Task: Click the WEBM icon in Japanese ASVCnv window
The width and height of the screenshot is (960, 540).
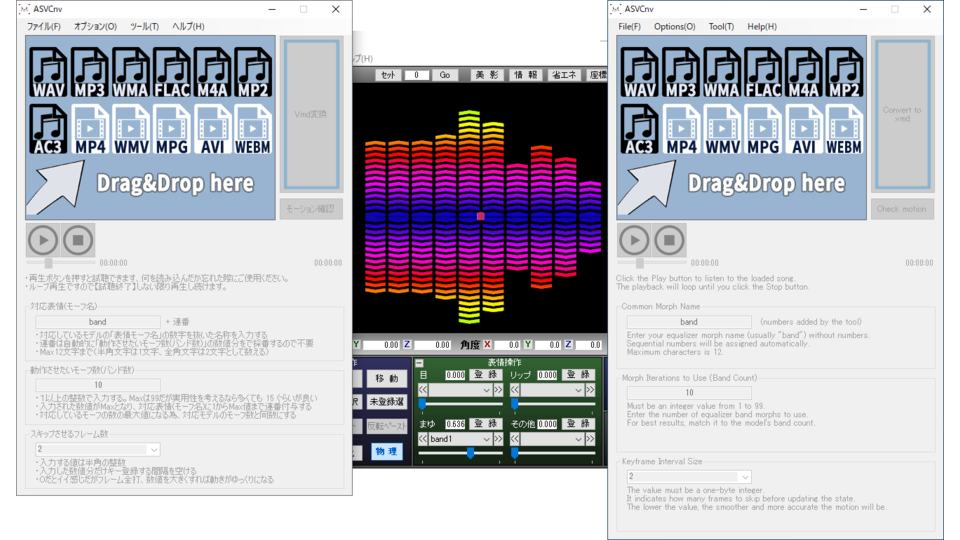Action: pos(253,129)
